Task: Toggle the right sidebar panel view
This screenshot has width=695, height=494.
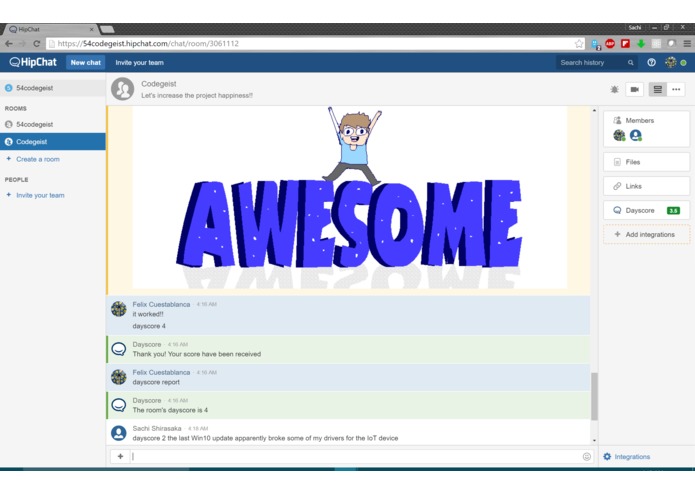Action: [657, 89]
